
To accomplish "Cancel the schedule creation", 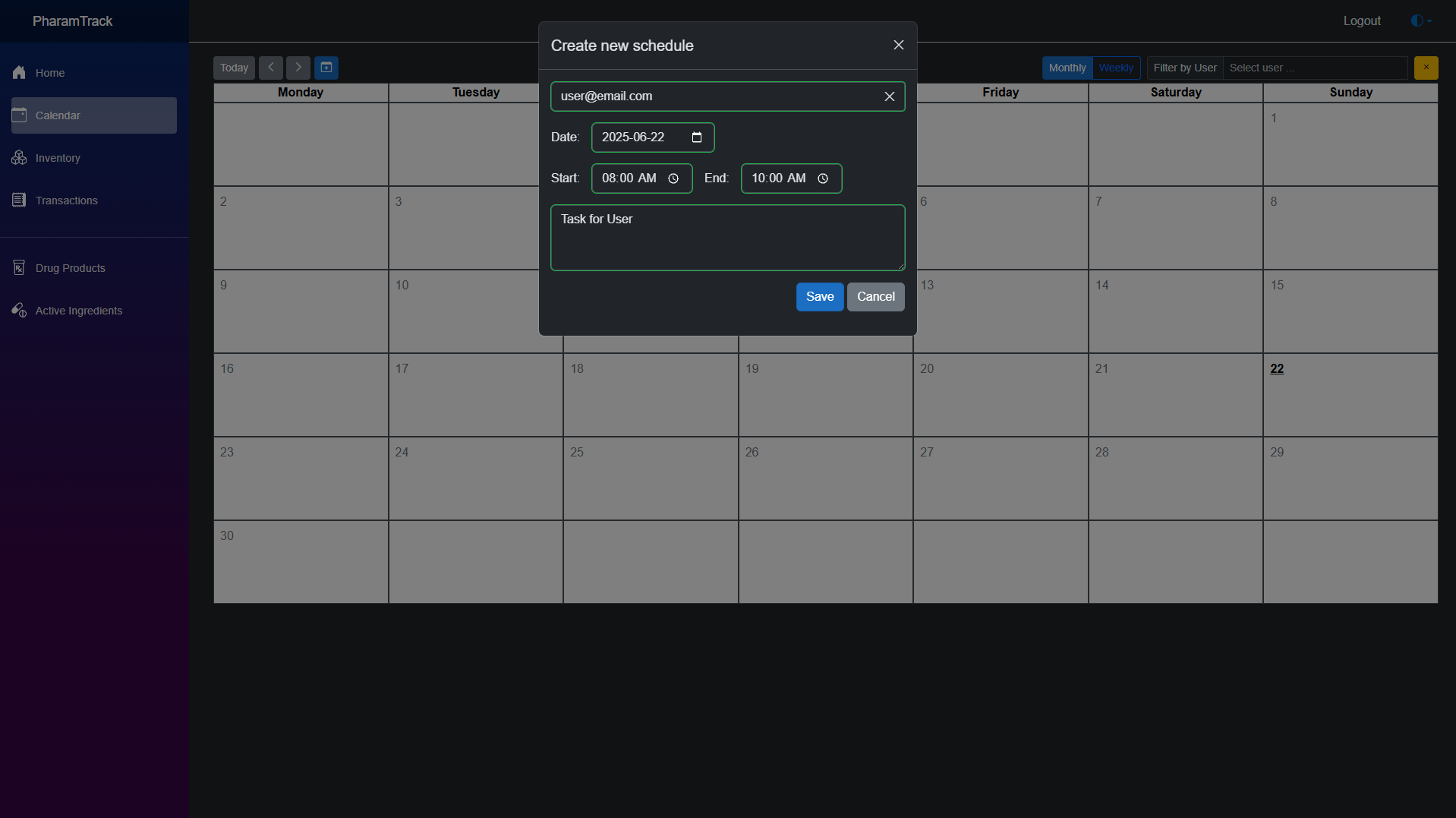I will tap(875, 297).
